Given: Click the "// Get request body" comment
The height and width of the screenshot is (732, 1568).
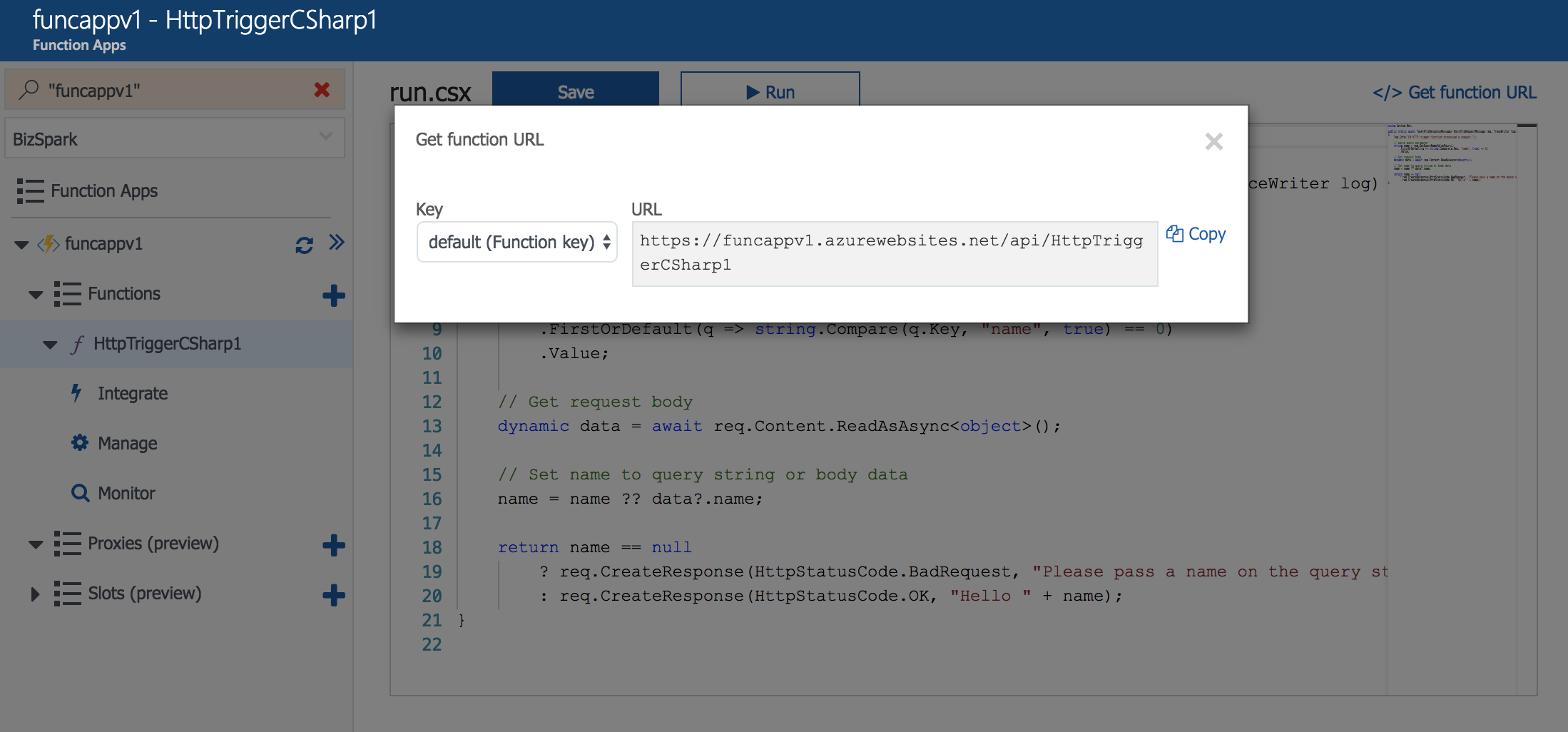Looking at the screenshot, I should tap(595, 402).
